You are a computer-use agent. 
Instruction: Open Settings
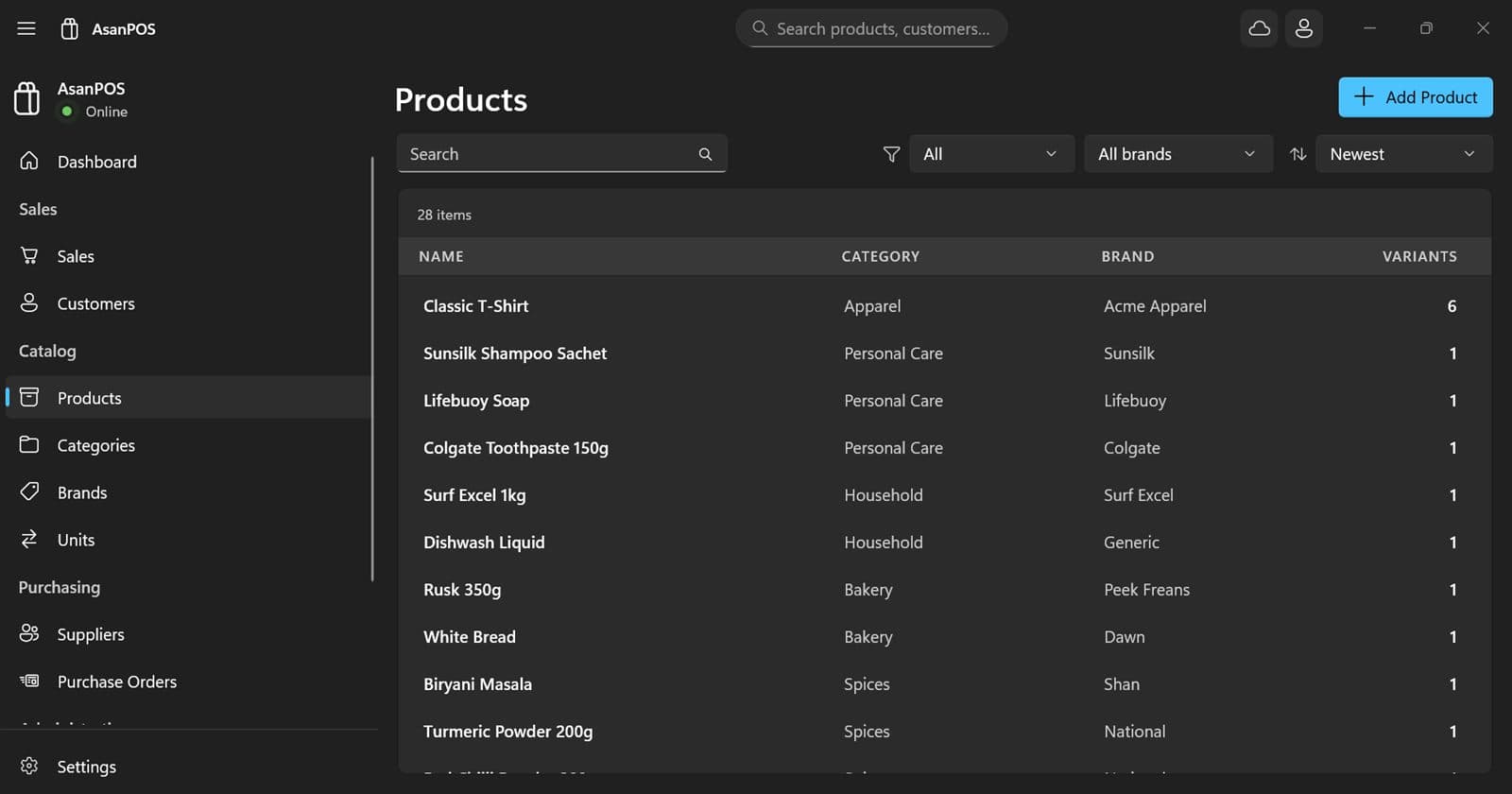pos(189,767)
